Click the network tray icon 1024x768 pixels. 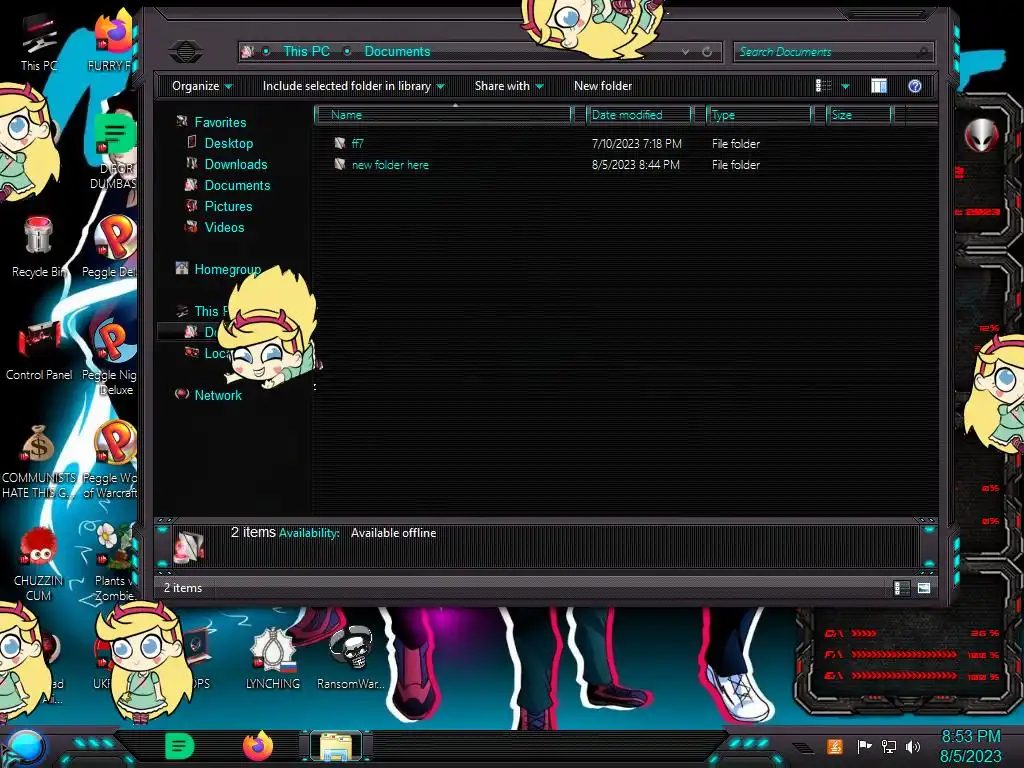(x=889, y=746)
